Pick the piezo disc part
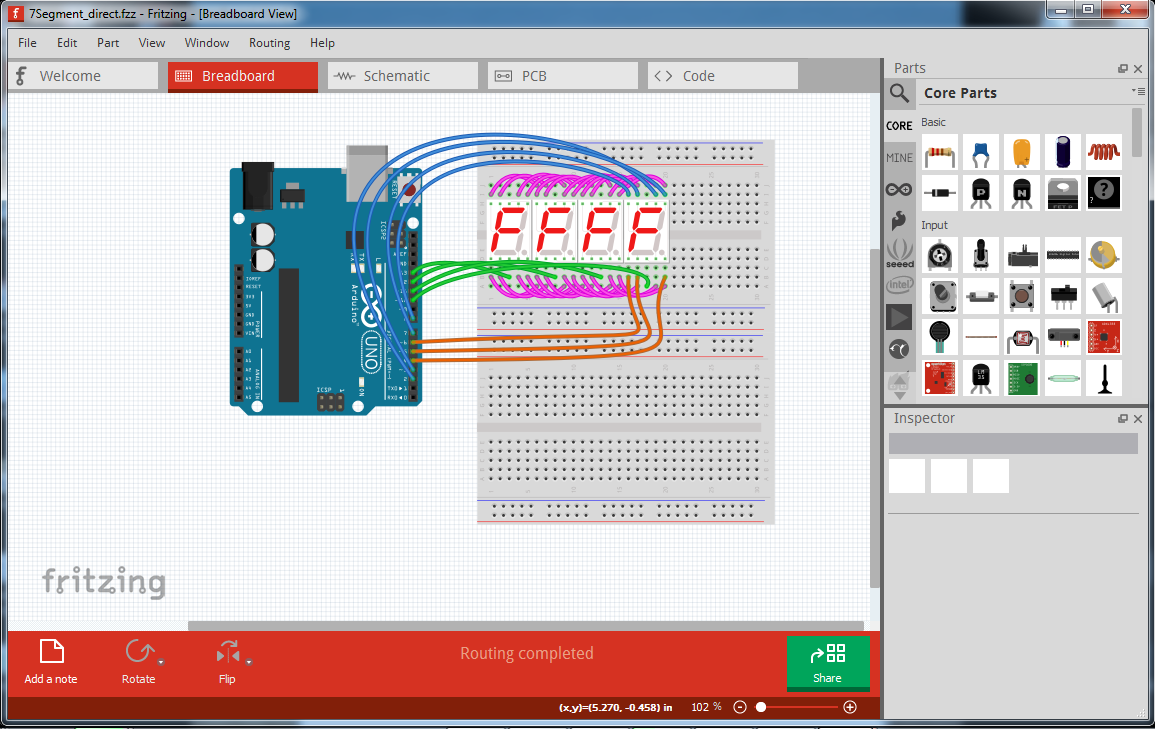The width and height of the screenshot is (1155, 729). [x=1103, y=255]
